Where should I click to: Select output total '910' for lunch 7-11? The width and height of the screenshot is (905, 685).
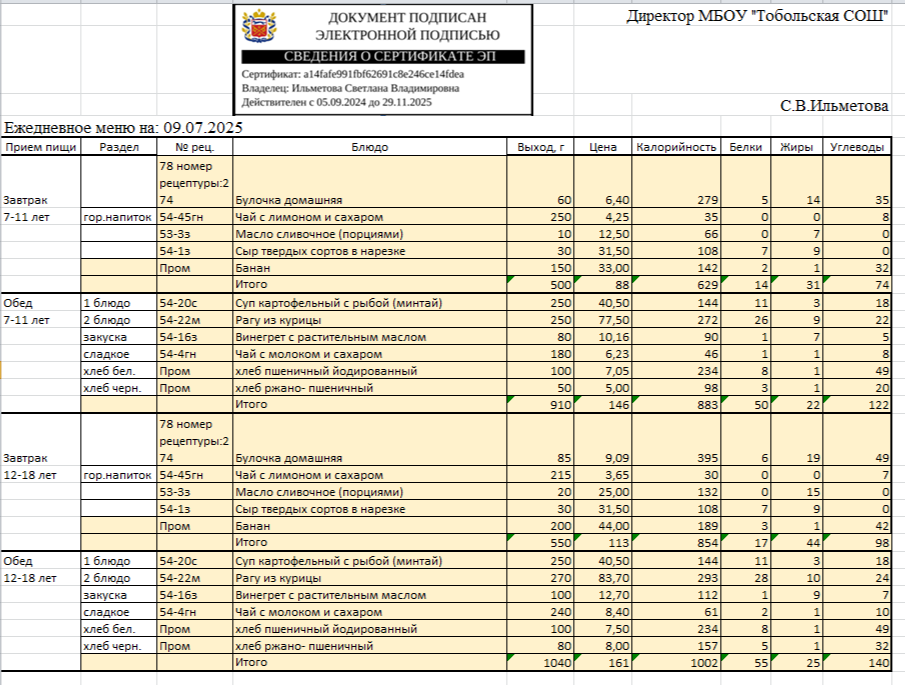541,405
